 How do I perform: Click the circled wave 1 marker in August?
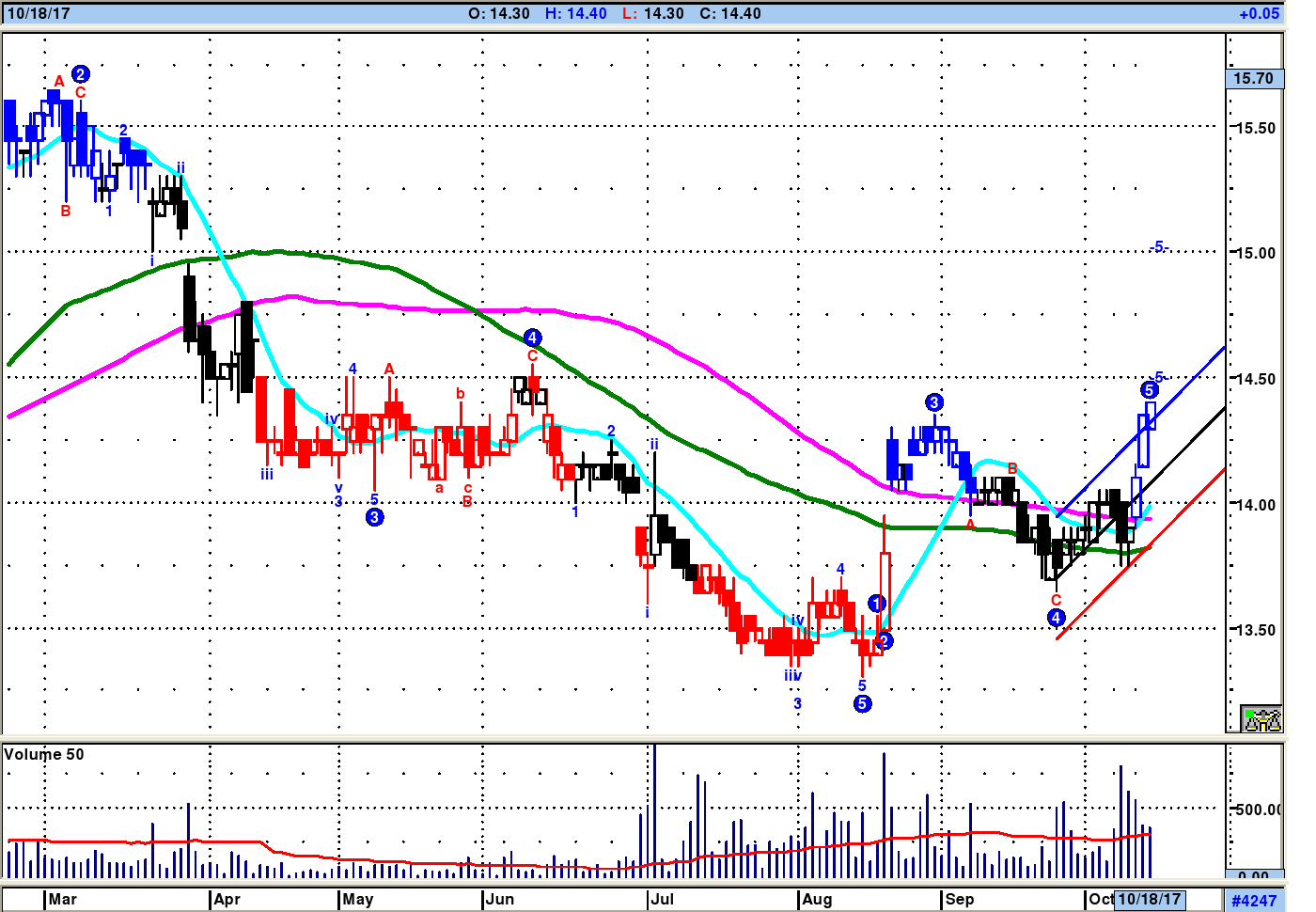[876, 604]
